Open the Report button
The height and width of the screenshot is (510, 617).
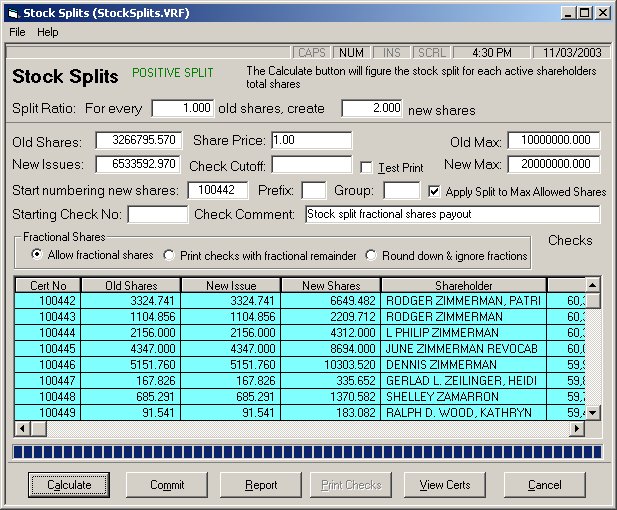click(x=261, y=485)
